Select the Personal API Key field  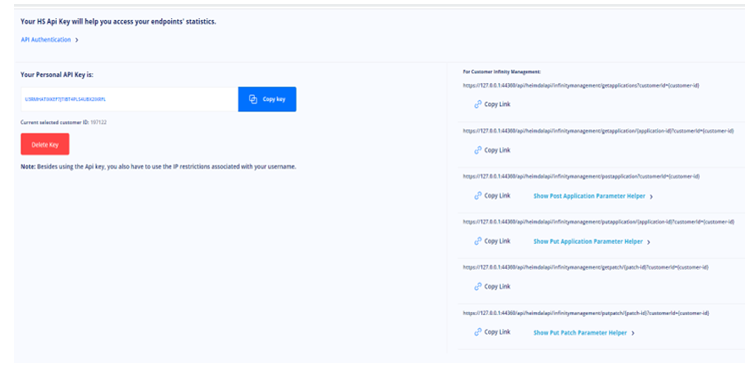coord(129,99)
